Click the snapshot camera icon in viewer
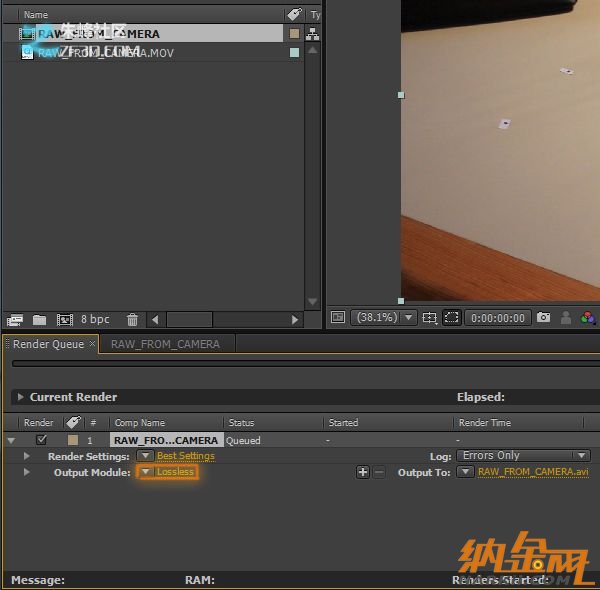This screenshot has width=600, height=590. point(543,318)
